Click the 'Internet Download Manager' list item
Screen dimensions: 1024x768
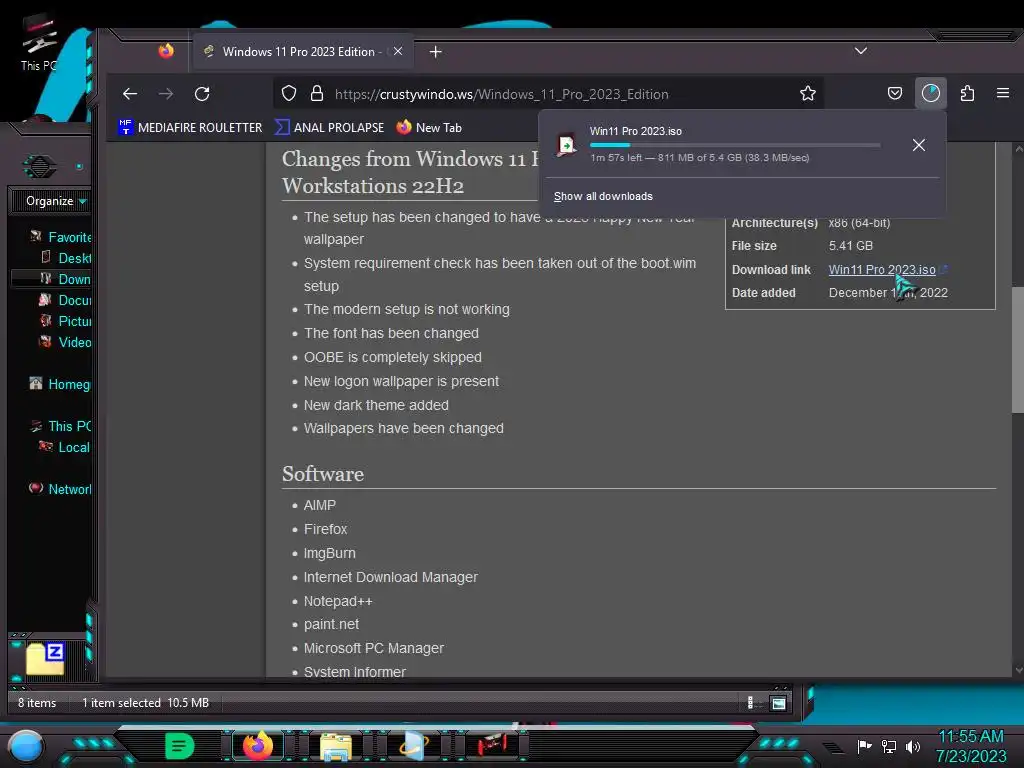point(391,577)
